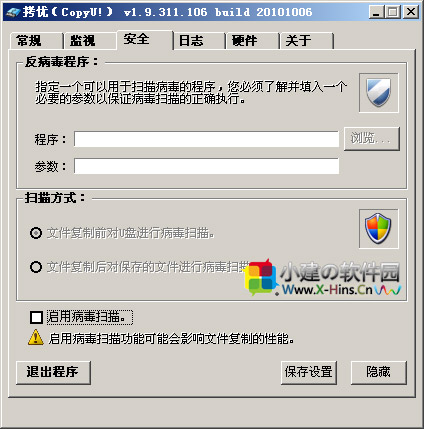Select radio 文件复制前对U盘进行病毒扫描
The image size is (424, 429).
(36, 233)
